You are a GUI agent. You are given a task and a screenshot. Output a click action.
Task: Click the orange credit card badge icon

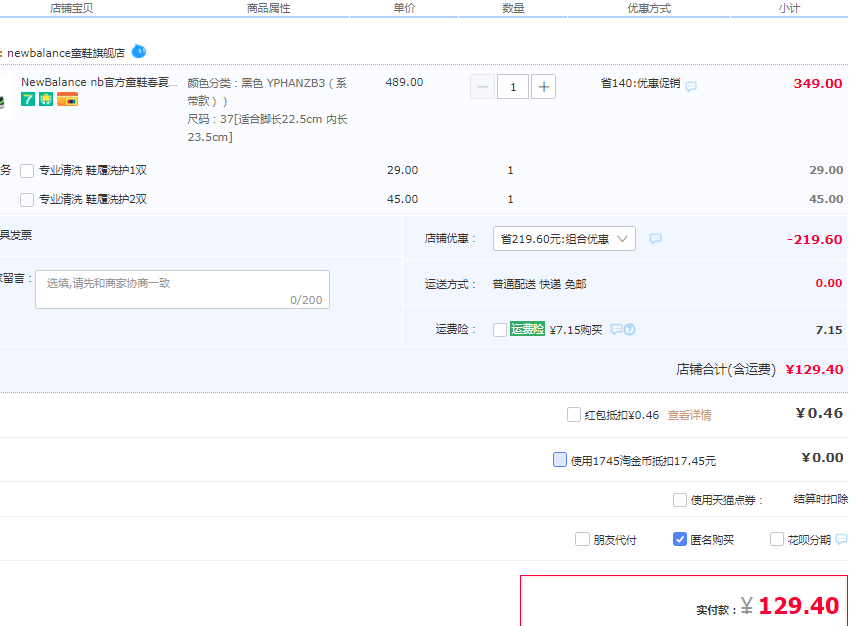[x=68, y=99]
